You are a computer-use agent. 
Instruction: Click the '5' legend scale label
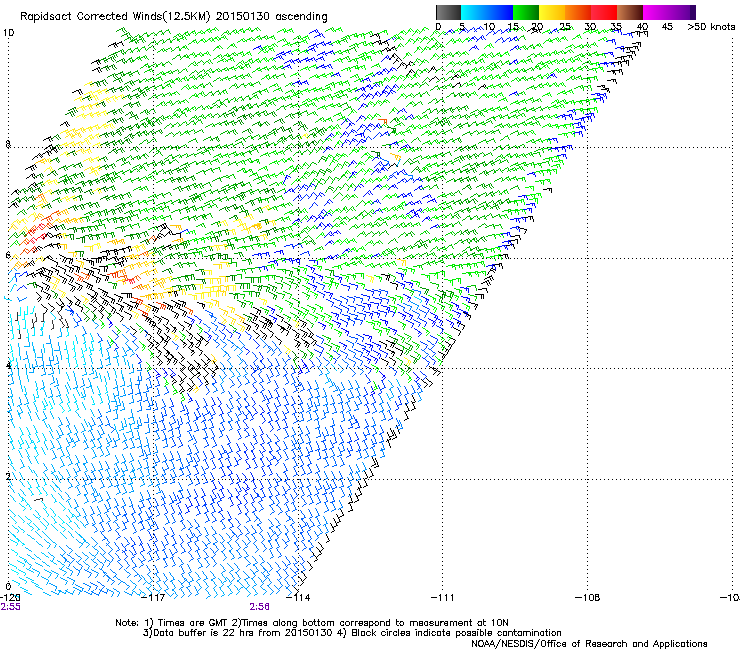point(462,27)
